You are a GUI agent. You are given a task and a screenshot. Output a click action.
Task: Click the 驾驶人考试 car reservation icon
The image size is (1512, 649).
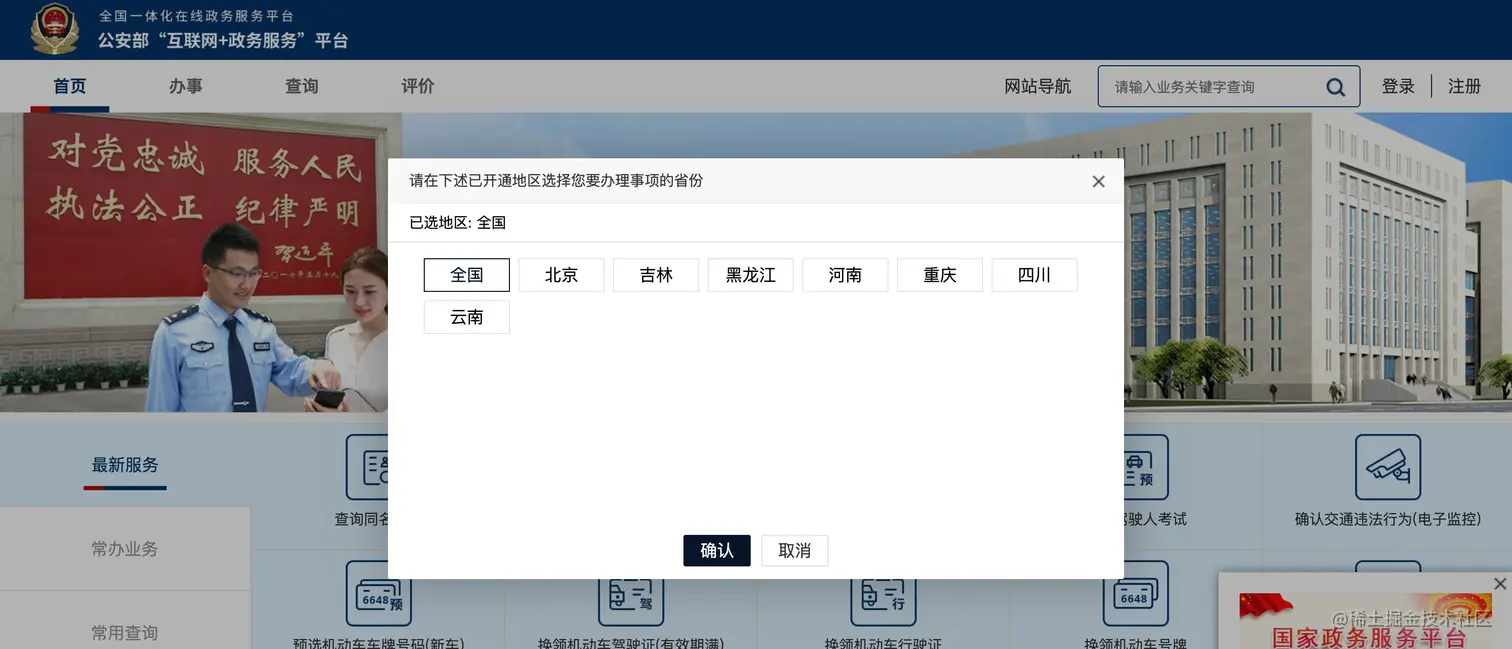pos(1146,467)
